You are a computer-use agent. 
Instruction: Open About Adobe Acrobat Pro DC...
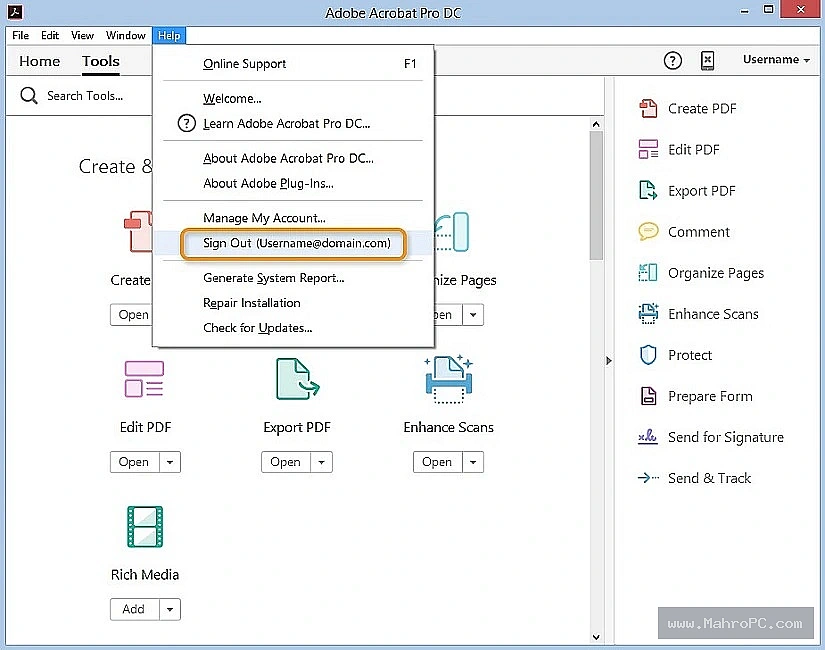tap(293, 158)
